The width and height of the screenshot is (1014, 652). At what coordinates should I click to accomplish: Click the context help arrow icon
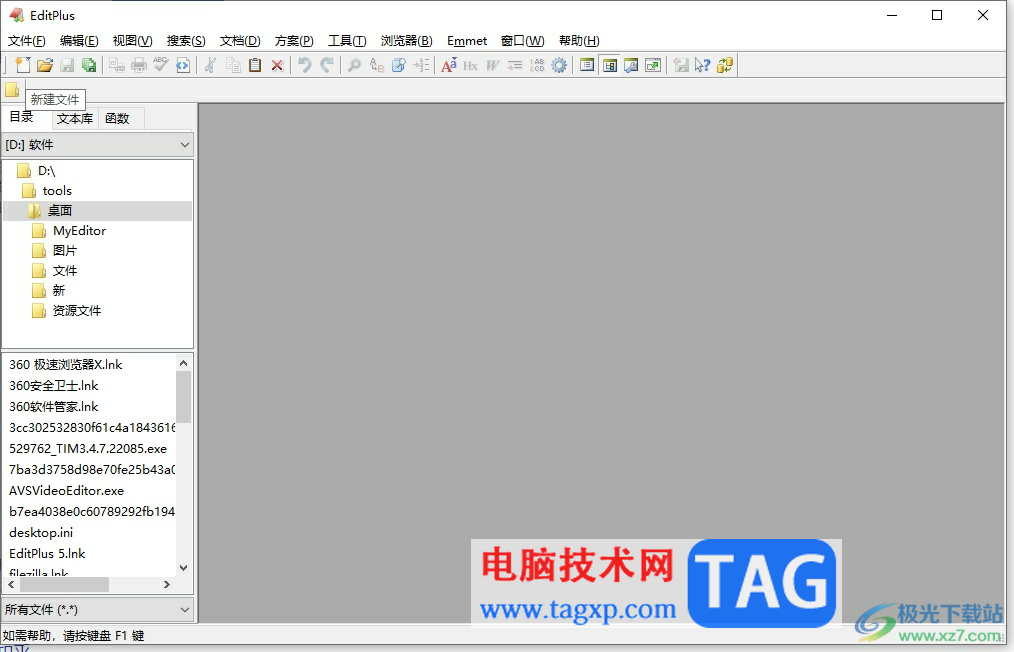(702, 65)
